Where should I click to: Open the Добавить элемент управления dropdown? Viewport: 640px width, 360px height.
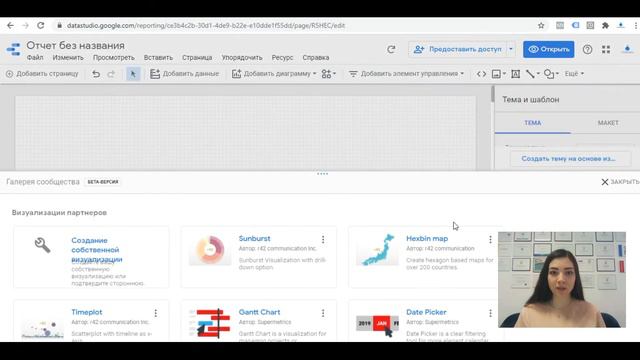pyautogui.click(x=407, y=74)
